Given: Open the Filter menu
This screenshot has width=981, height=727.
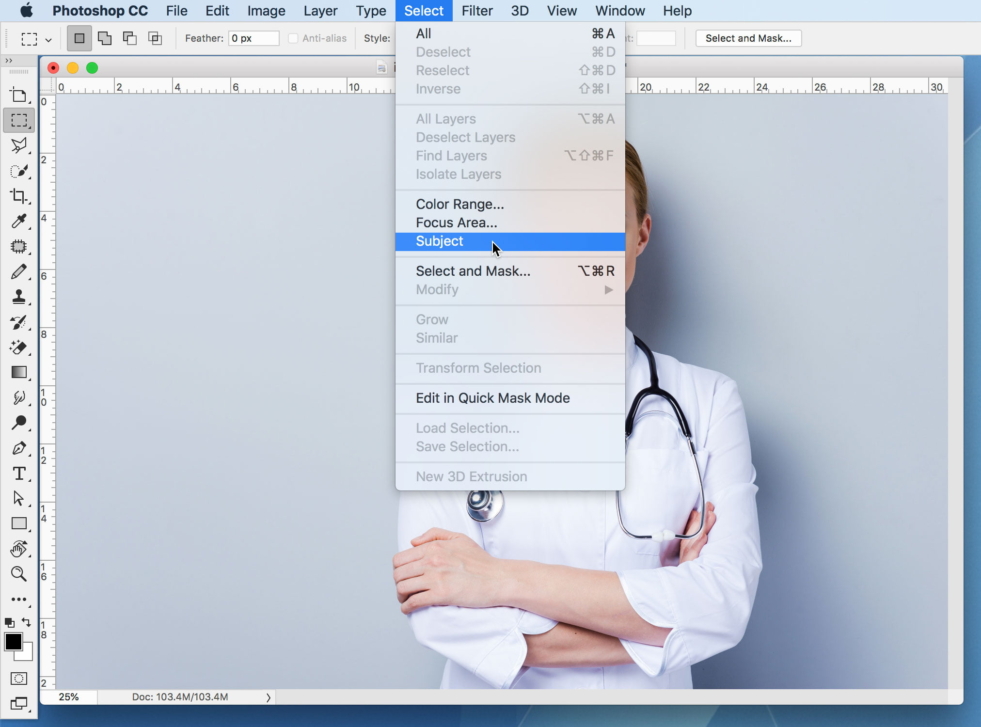Looking at the screenshot, I should [477, 11].
